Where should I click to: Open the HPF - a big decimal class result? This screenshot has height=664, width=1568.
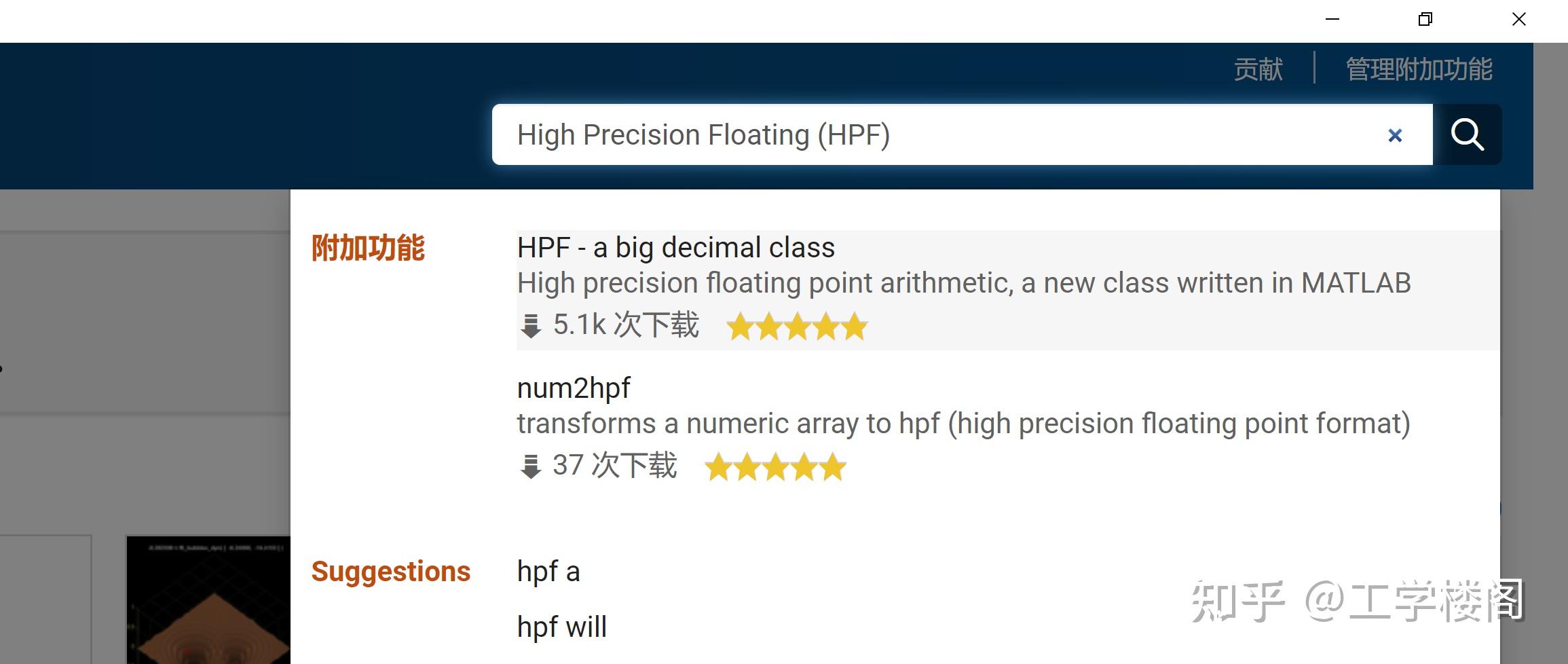[675, 248]
